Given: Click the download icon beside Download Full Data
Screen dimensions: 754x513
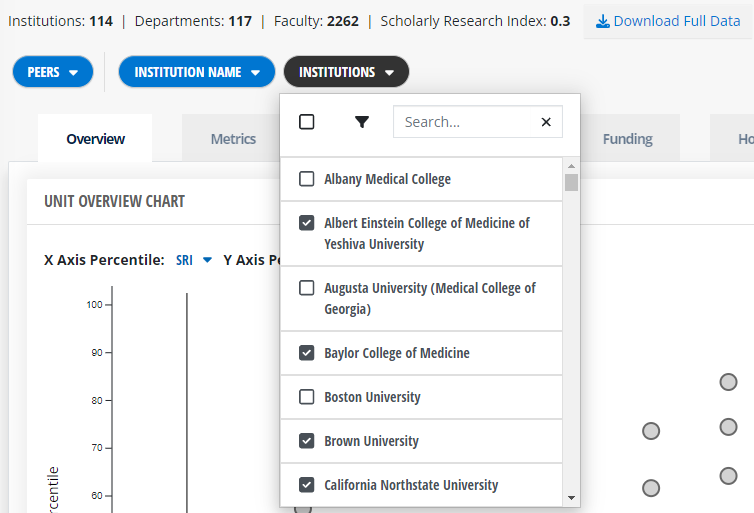Looking at the screenshot, I should point(603,21).
